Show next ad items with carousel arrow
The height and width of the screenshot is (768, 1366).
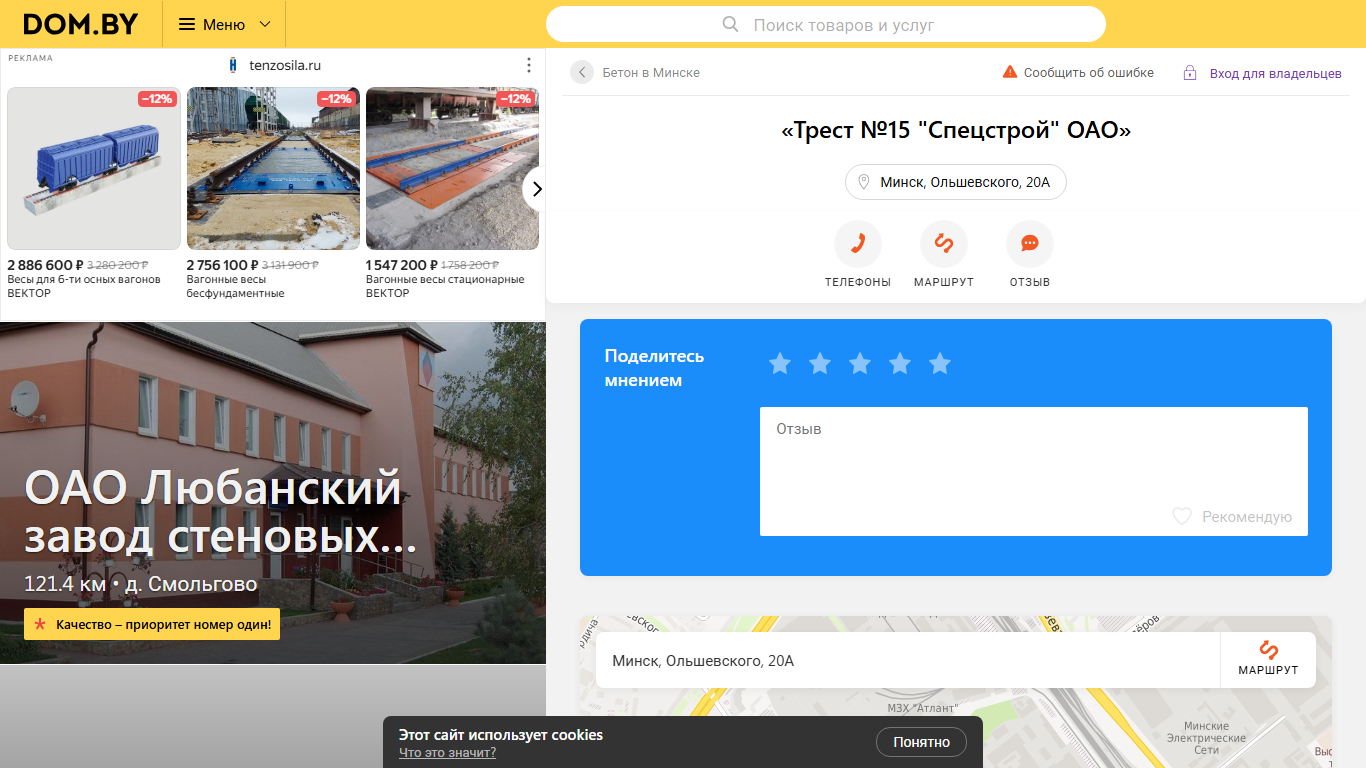536,188
